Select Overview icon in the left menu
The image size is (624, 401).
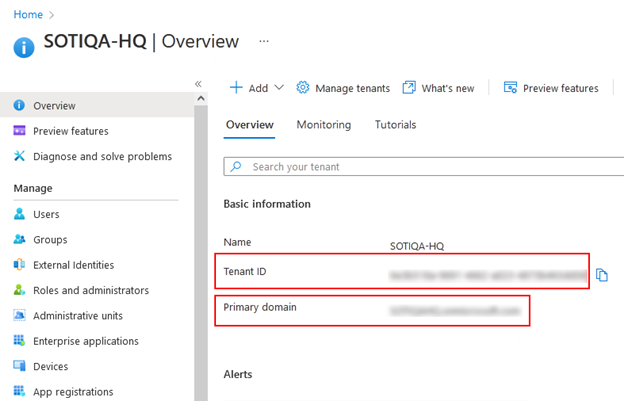pos(19,105)
